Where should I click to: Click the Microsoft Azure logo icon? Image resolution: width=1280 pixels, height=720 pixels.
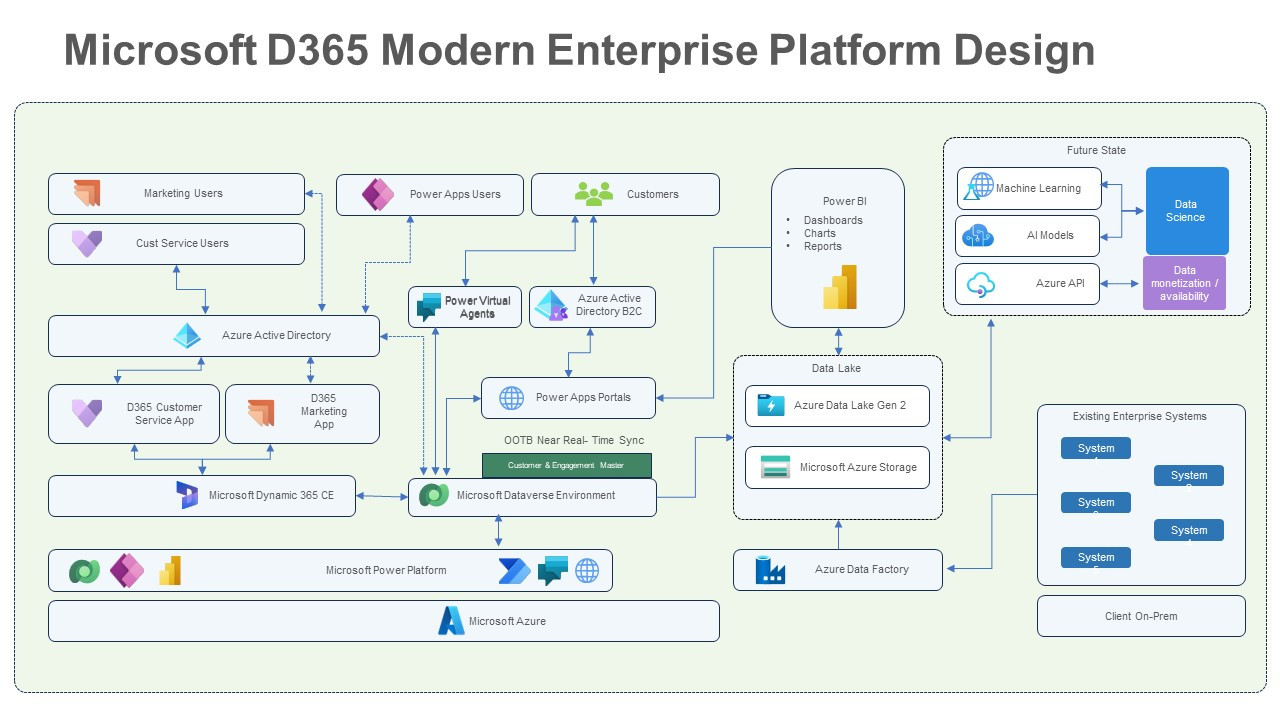[451, 621]
